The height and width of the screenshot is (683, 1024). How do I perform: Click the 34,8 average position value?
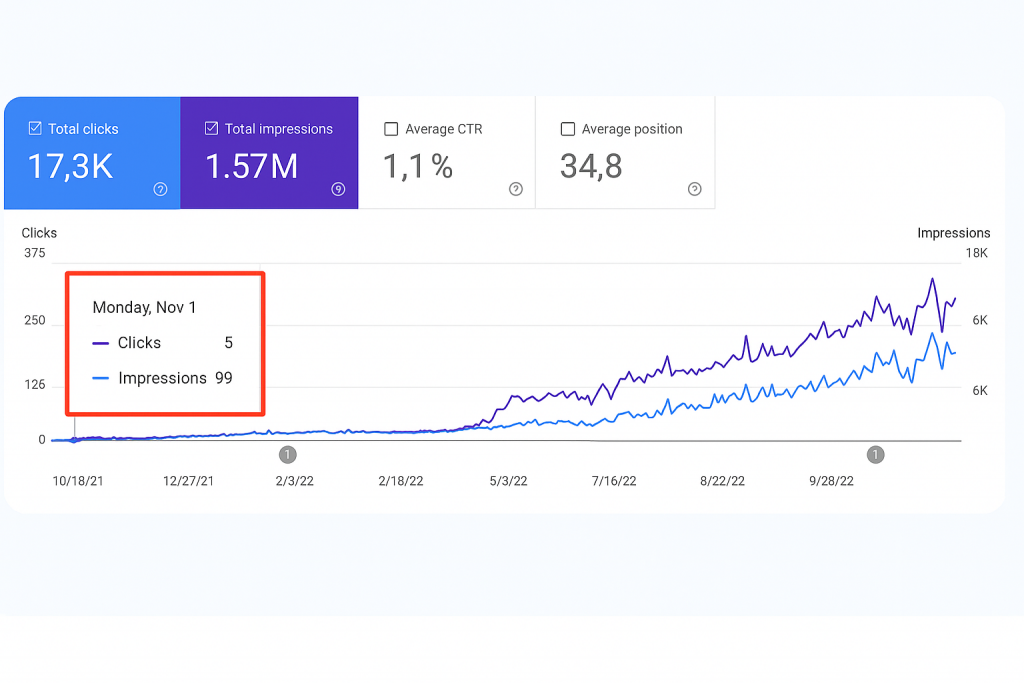[591, 167]
